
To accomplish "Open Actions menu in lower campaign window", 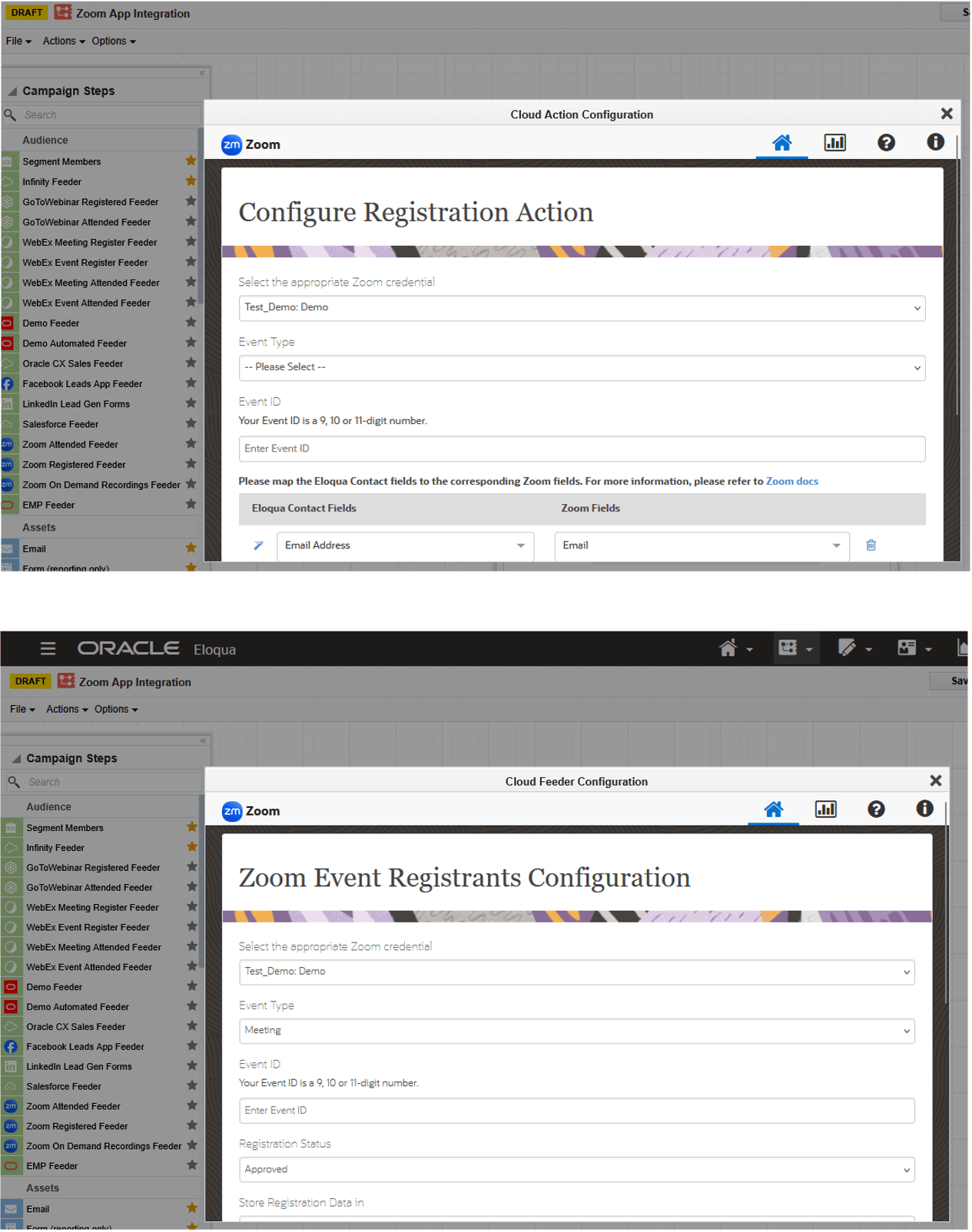I will point(67,710).
